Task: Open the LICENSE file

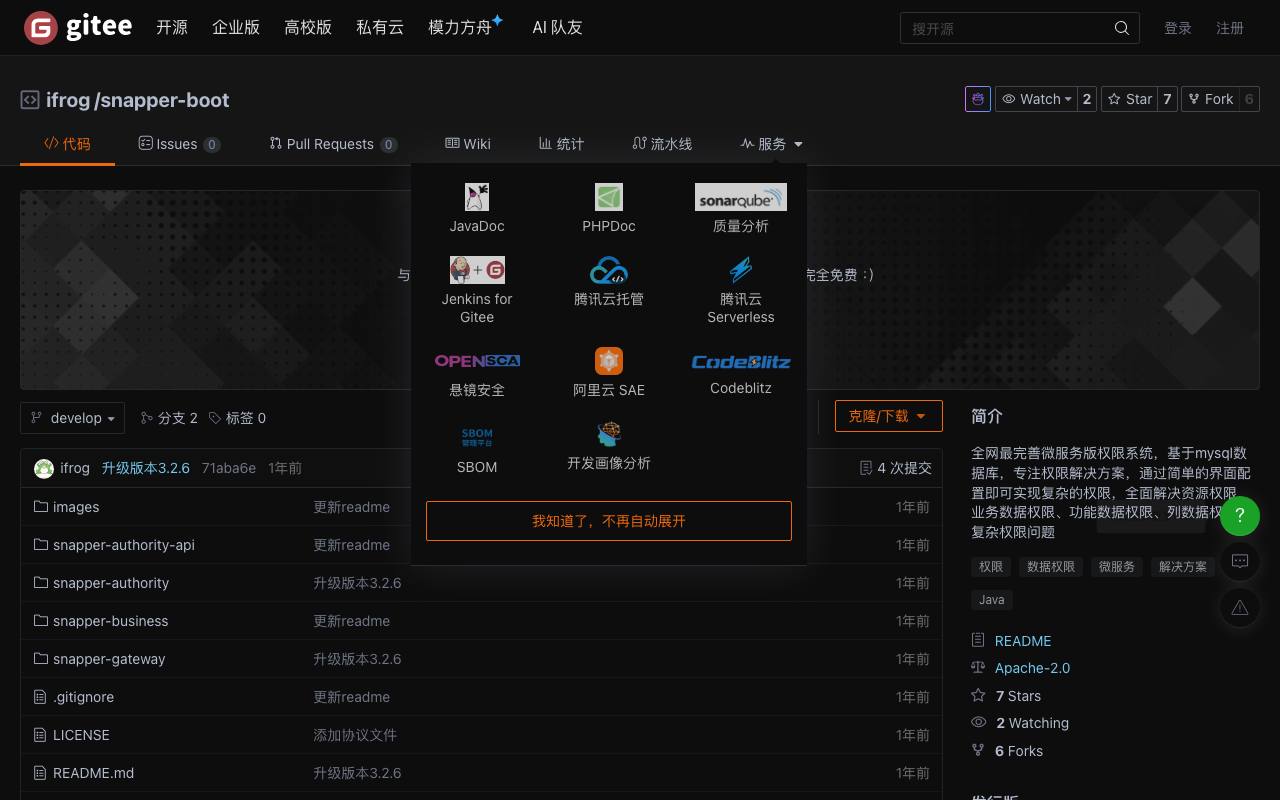Action: pos(81,735)
